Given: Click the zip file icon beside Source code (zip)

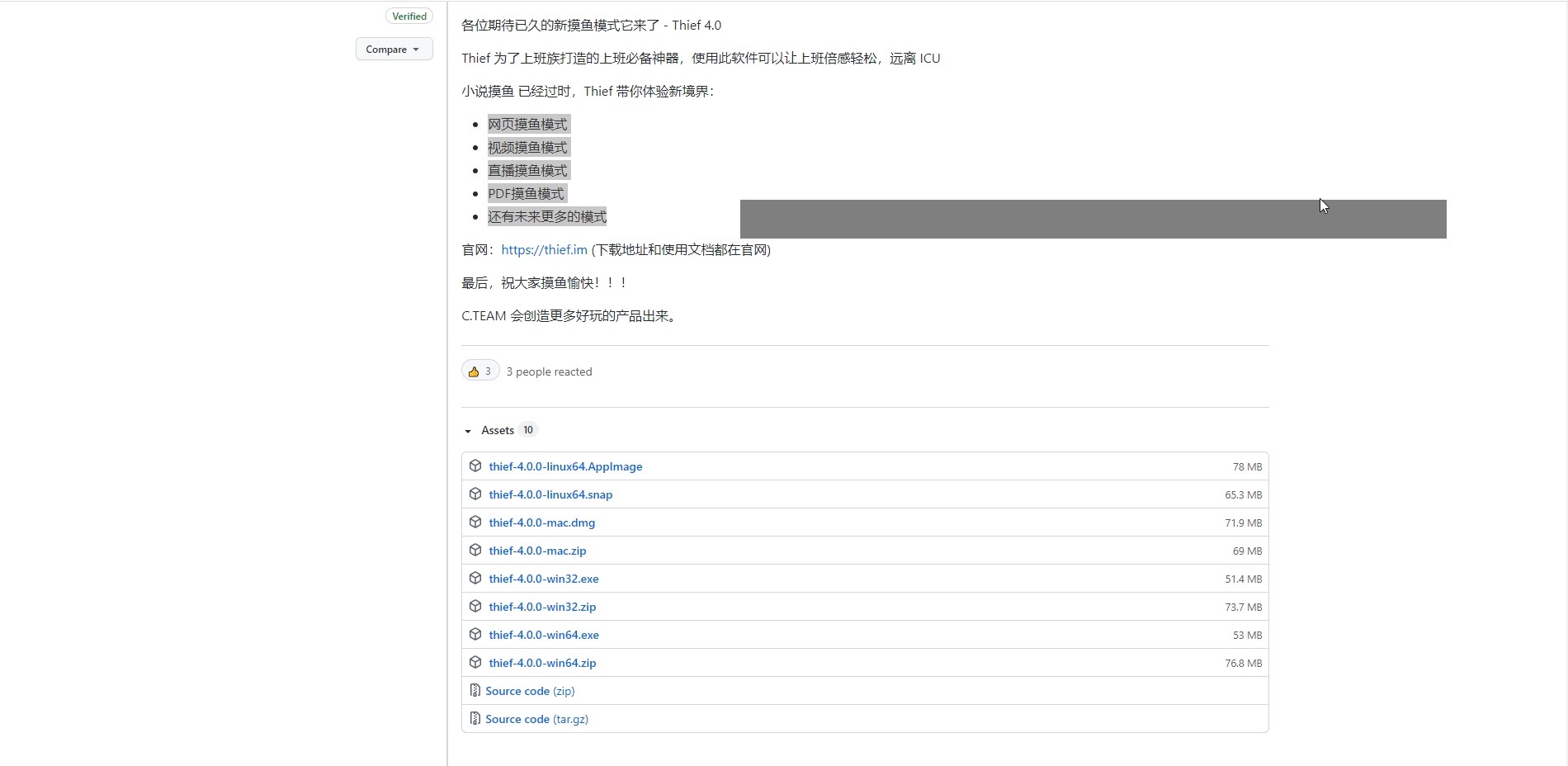Looking at the screenshot, I should 475,691.
